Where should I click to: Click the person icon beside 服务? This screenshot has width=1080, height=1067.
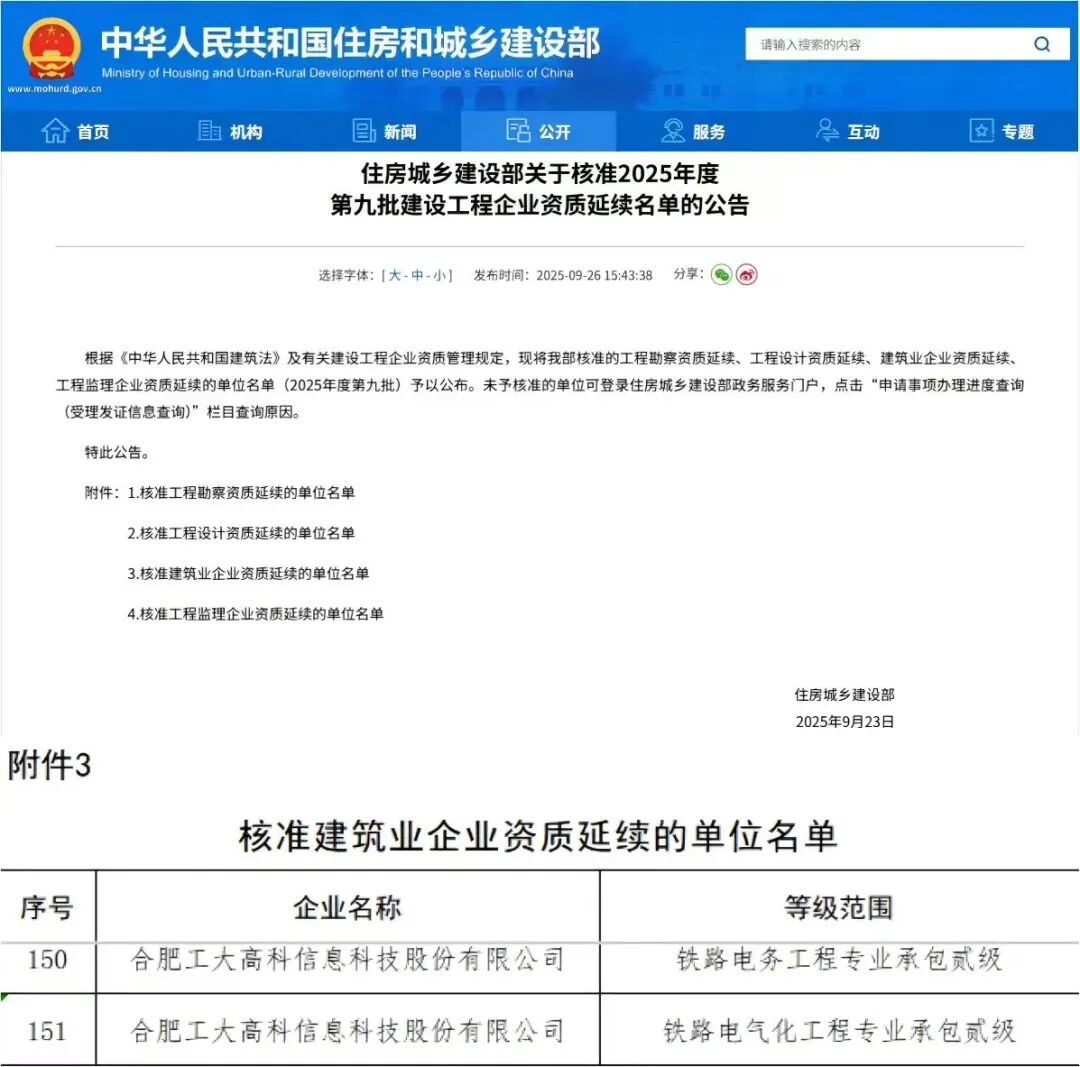673,130
